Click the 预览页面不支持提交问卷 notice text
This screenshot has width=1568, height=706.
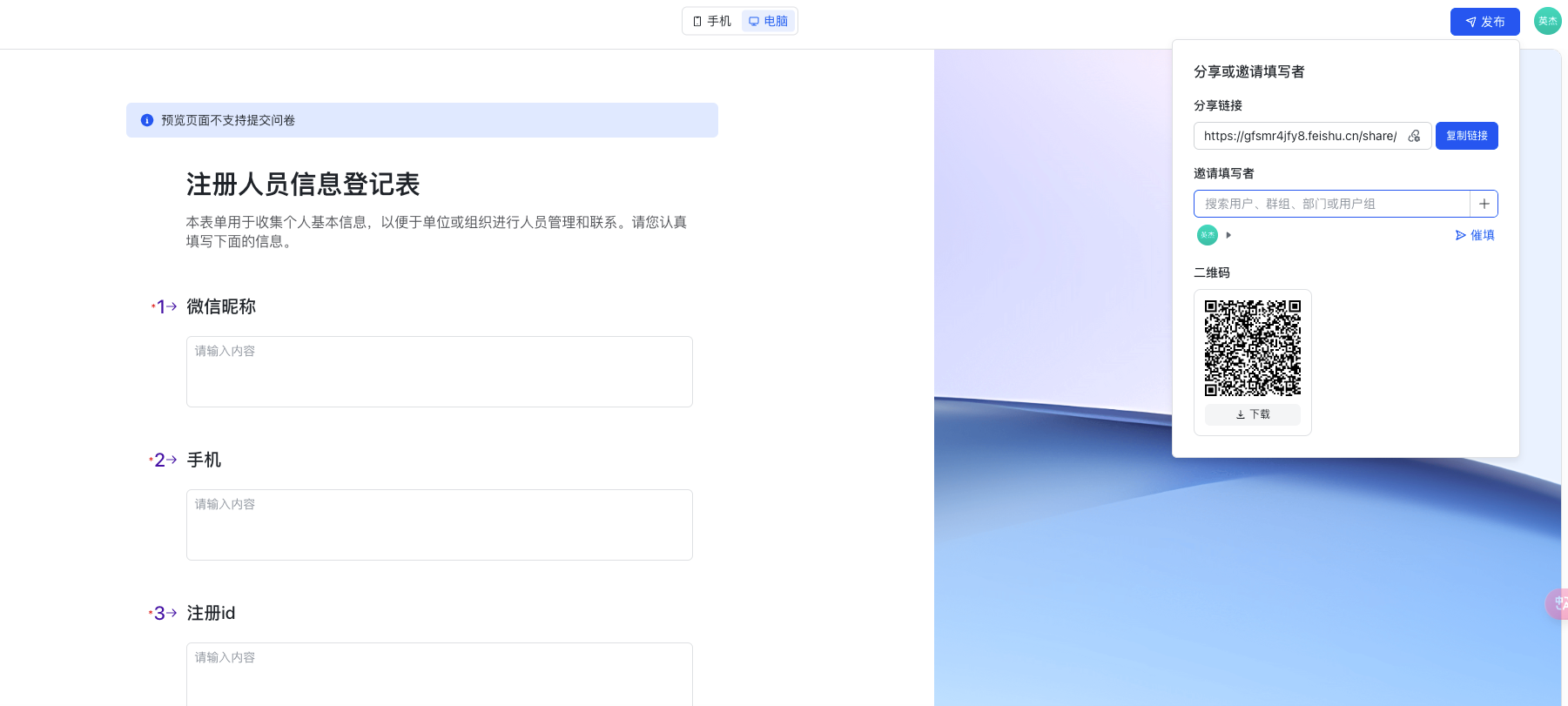(x=228, y=120)
